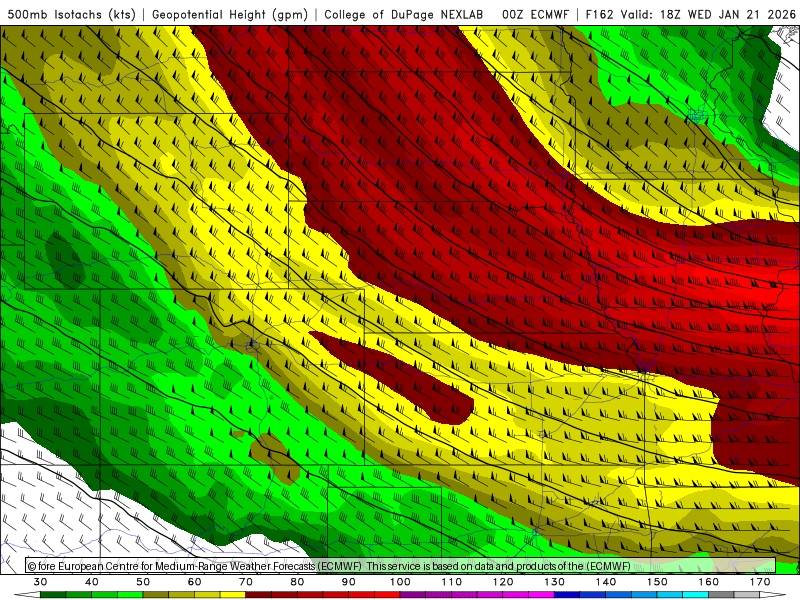
Task: Click the 'College of DuPage NEXLAB' label
Action: [404, 14]
